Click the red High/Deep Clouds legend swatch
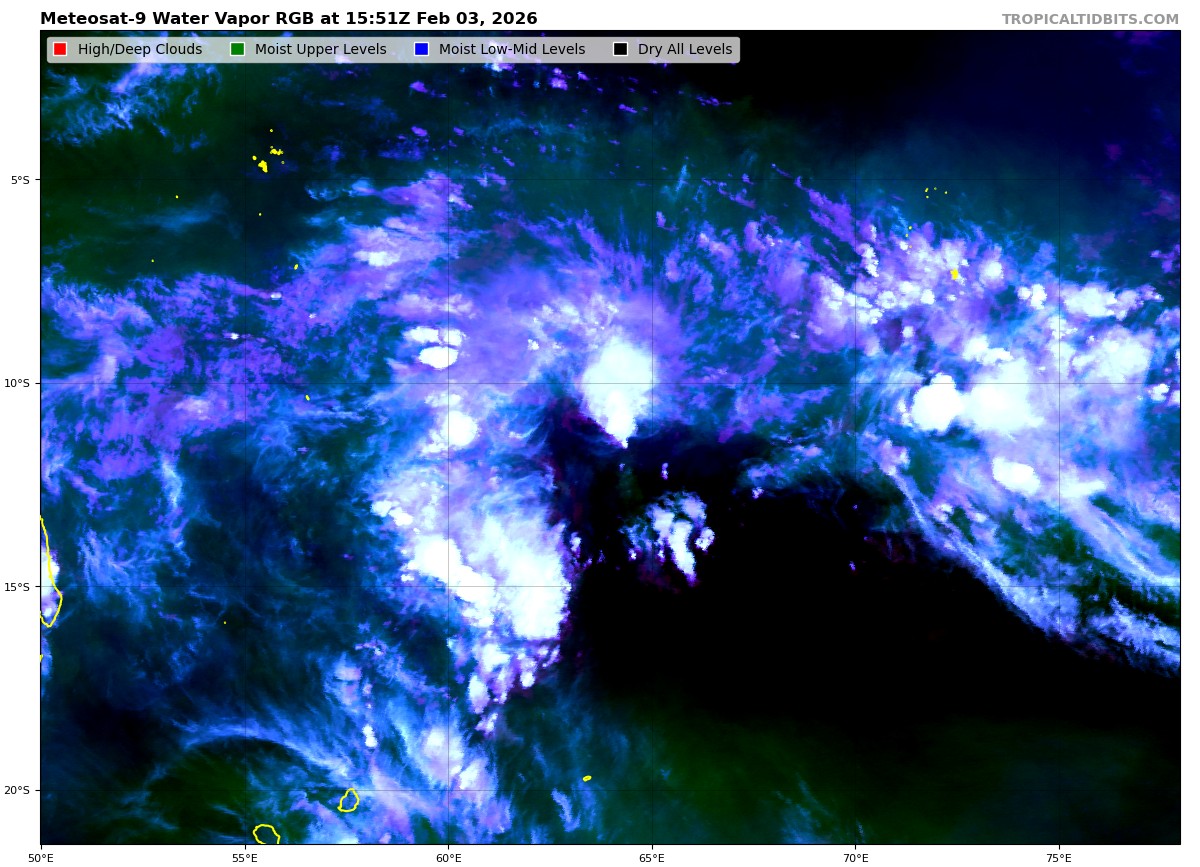 pyautogui.click(x=60, y=50)
